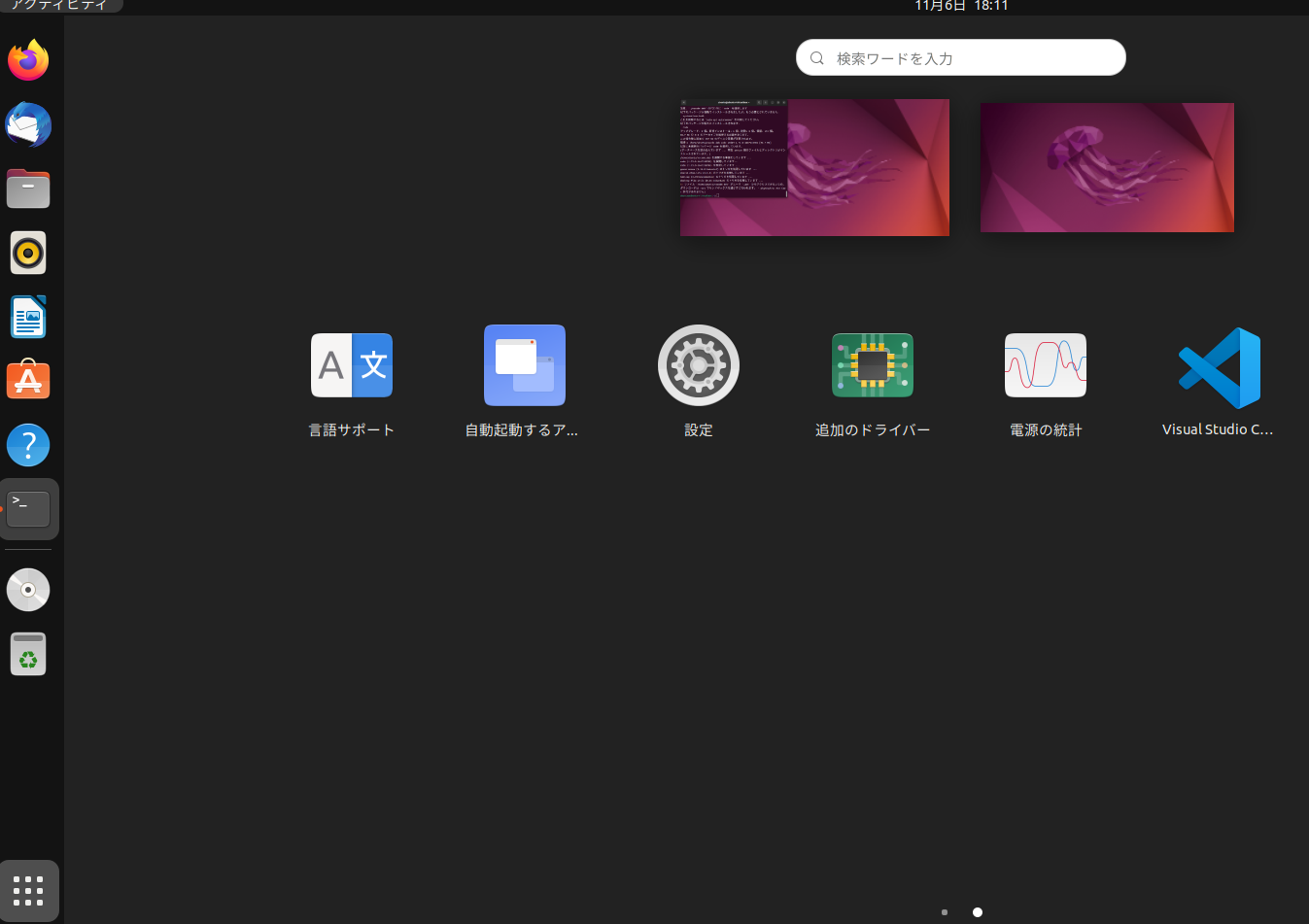
Task: Open the Help application
Action: (28, 444)
